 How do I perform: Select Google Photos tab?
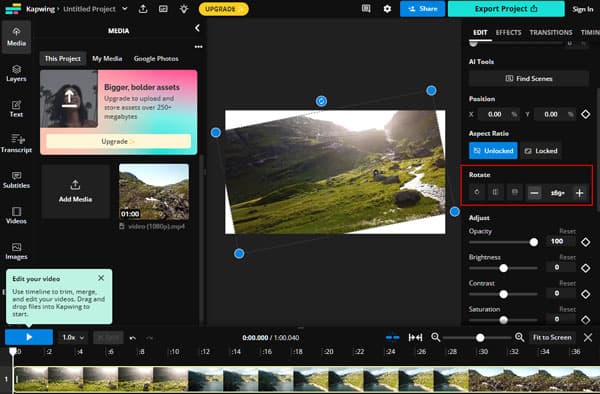[x=156, y=59]
